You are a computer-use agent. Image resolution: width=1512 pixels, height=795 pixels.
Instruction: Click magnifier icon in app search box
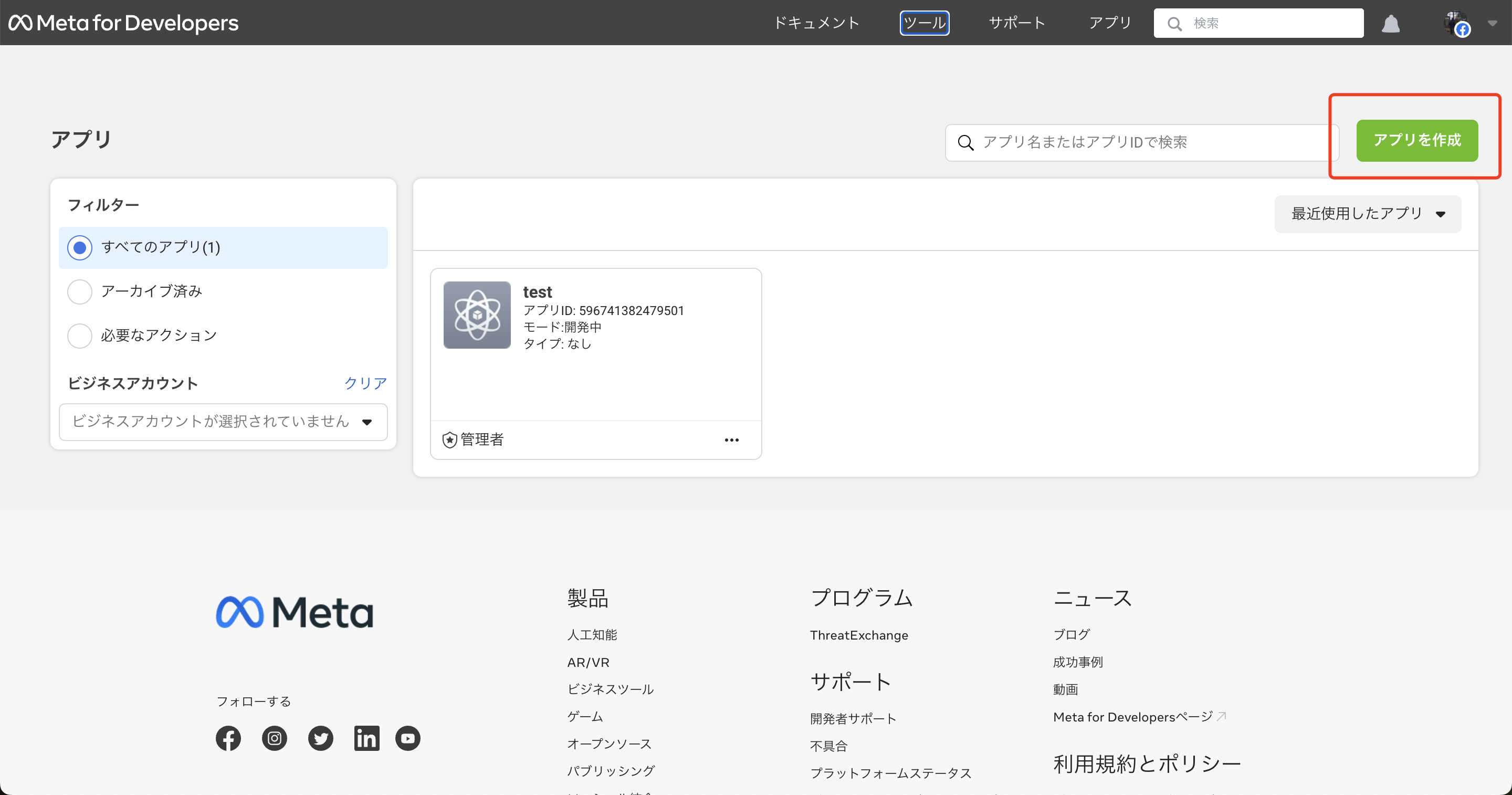point(965,142)
